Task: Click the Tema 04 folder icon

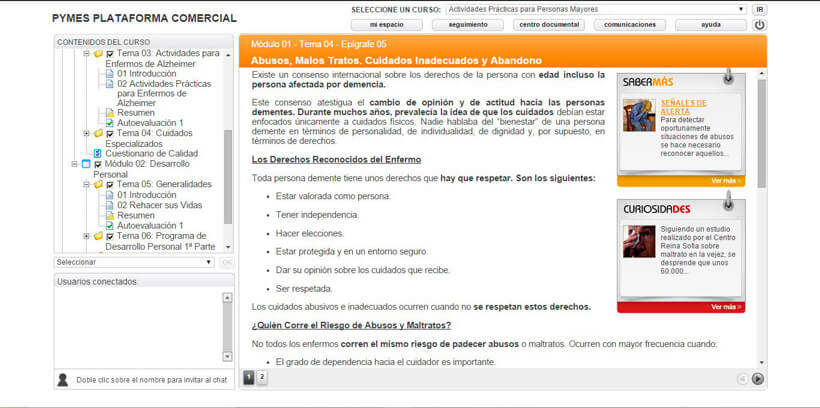Action: (98, 133)
